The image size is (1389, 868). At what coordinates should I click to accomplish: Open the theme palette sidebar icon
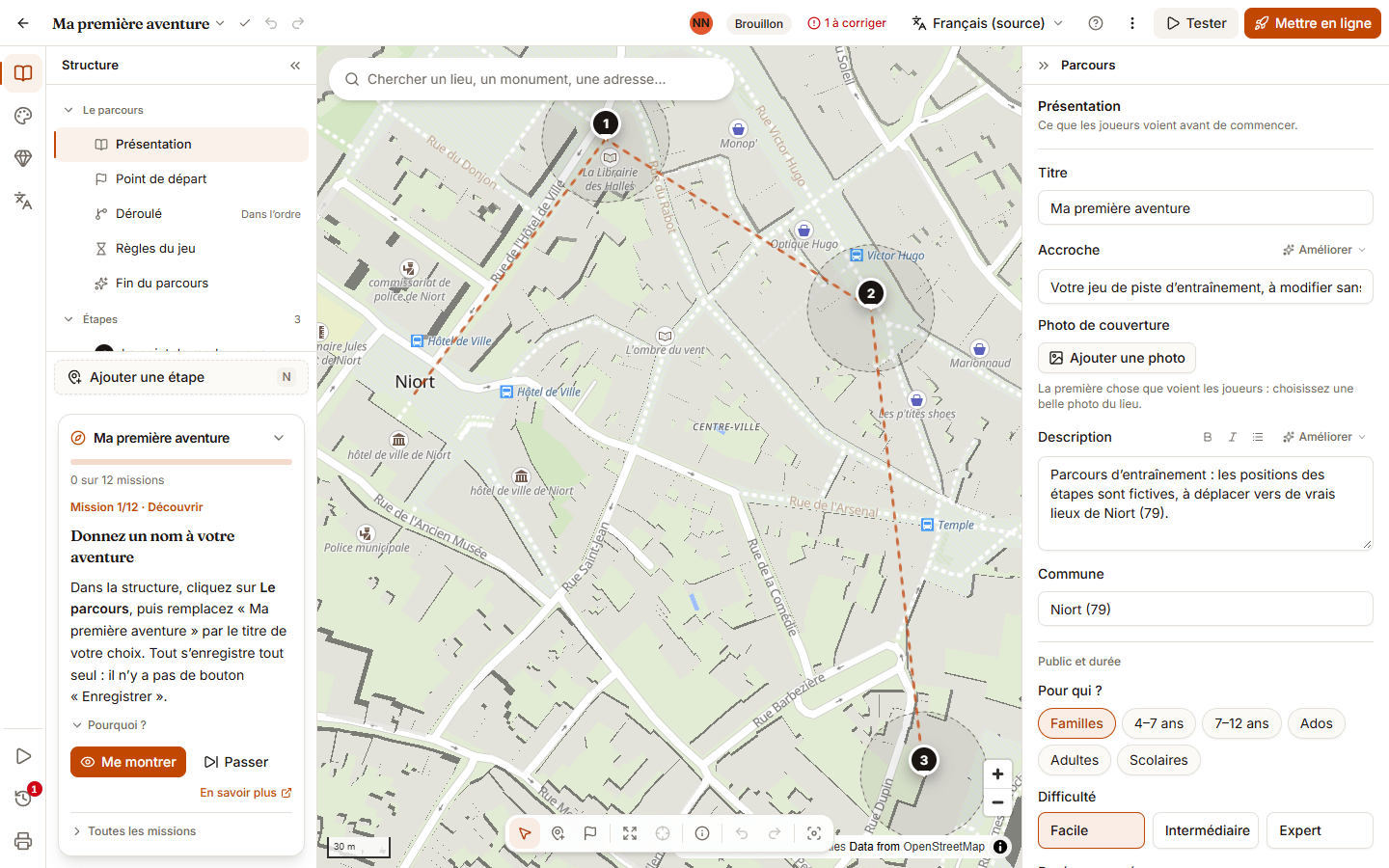pyautogui.click(x=23, y=116)
